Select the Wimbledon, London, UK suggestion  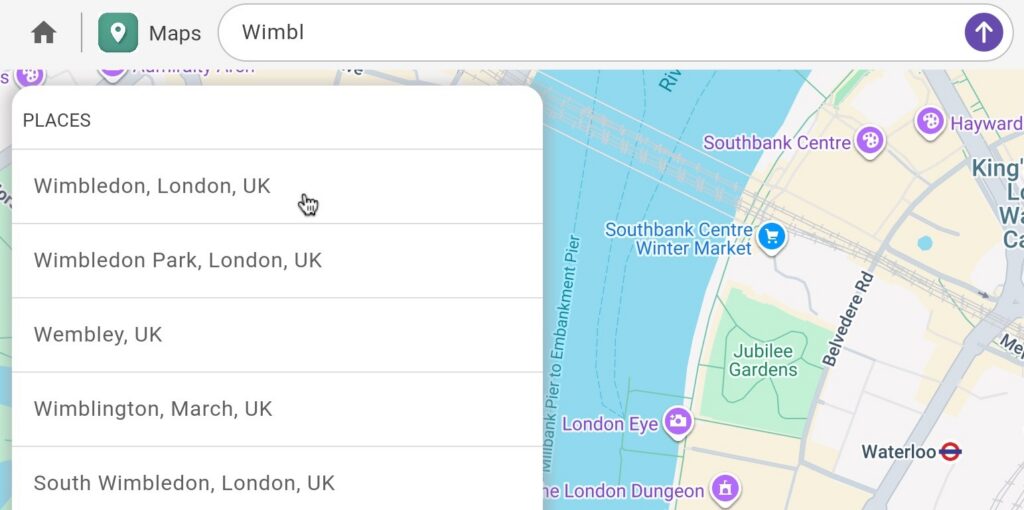pos(152,186)
